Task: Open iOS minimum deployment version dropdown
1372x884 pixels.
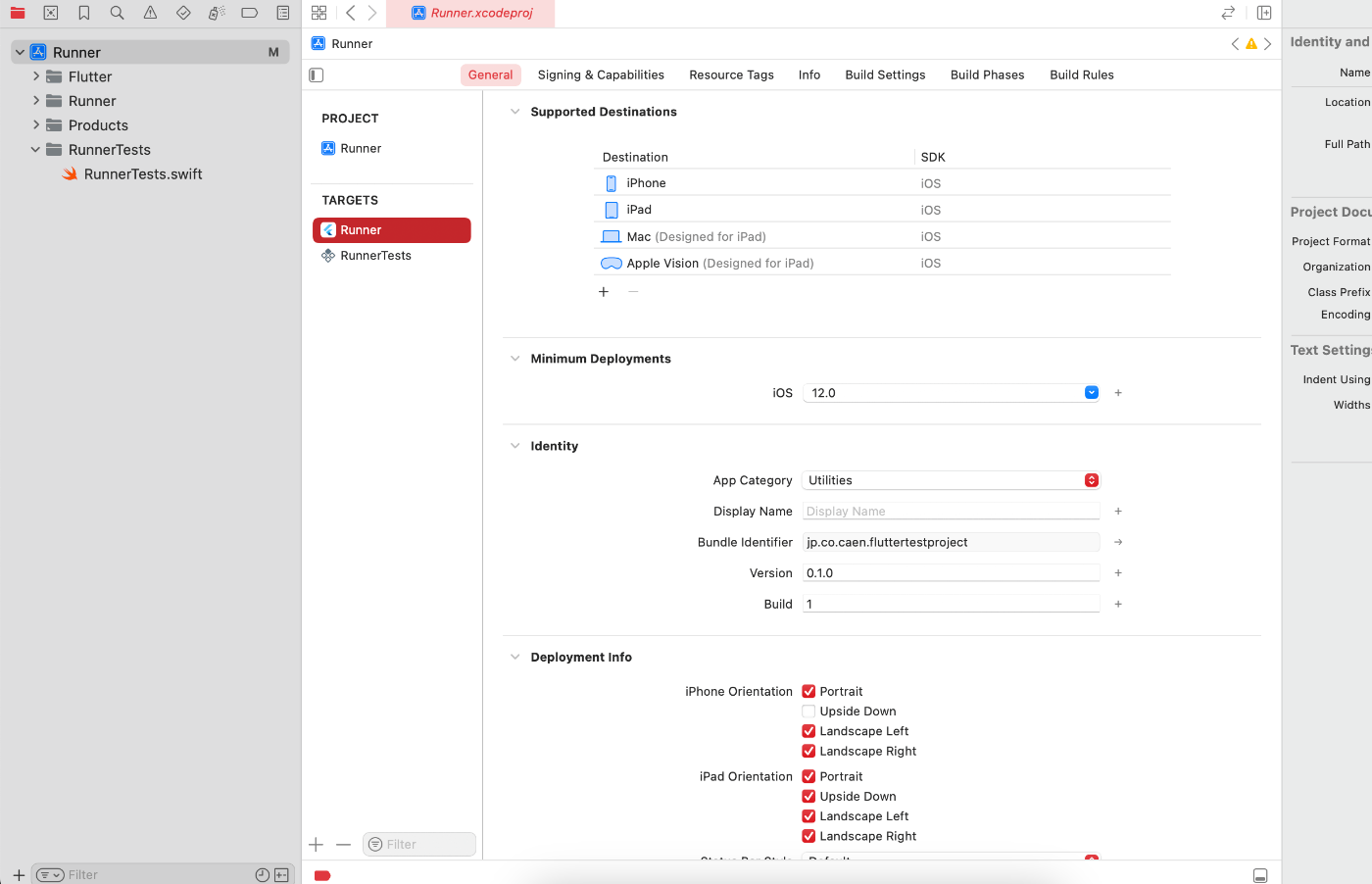Action: point(1092,393)
